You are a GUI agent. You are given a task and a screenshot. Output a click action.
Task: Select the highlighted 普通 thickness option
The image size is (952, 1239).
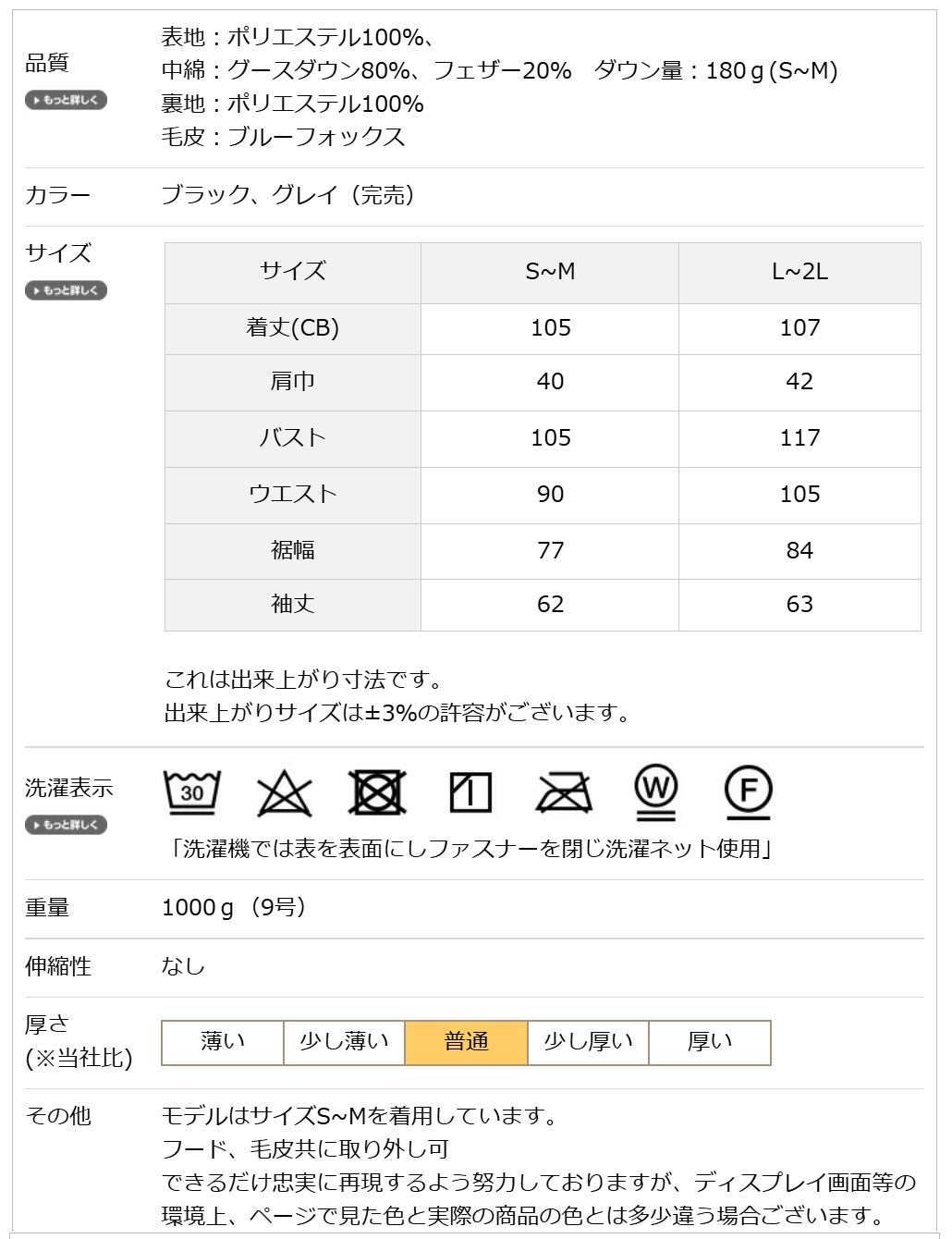[466, 1042]
